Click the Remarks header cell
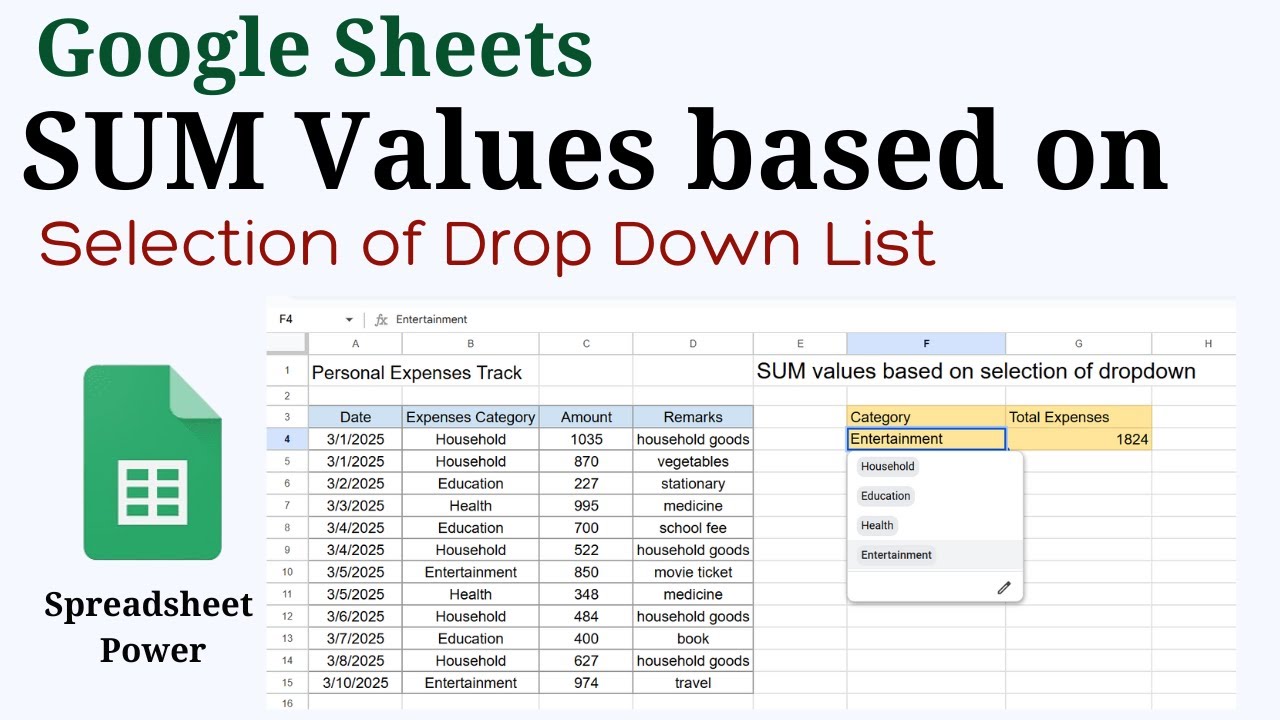The height and width of the screenshot is (720, 1280). pos(693,417)
